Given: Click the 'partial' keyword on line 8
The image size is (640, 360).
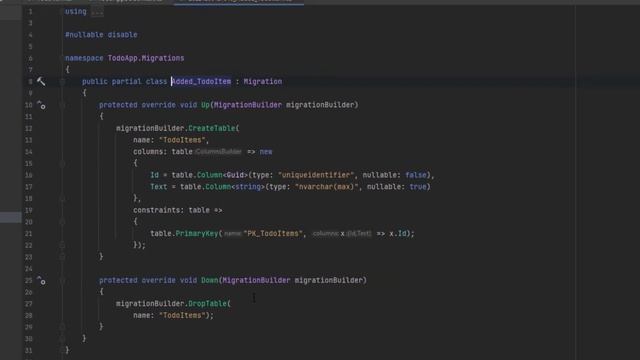Looking at the screenshot, I should pyautogui.click(x=127, y=81).
